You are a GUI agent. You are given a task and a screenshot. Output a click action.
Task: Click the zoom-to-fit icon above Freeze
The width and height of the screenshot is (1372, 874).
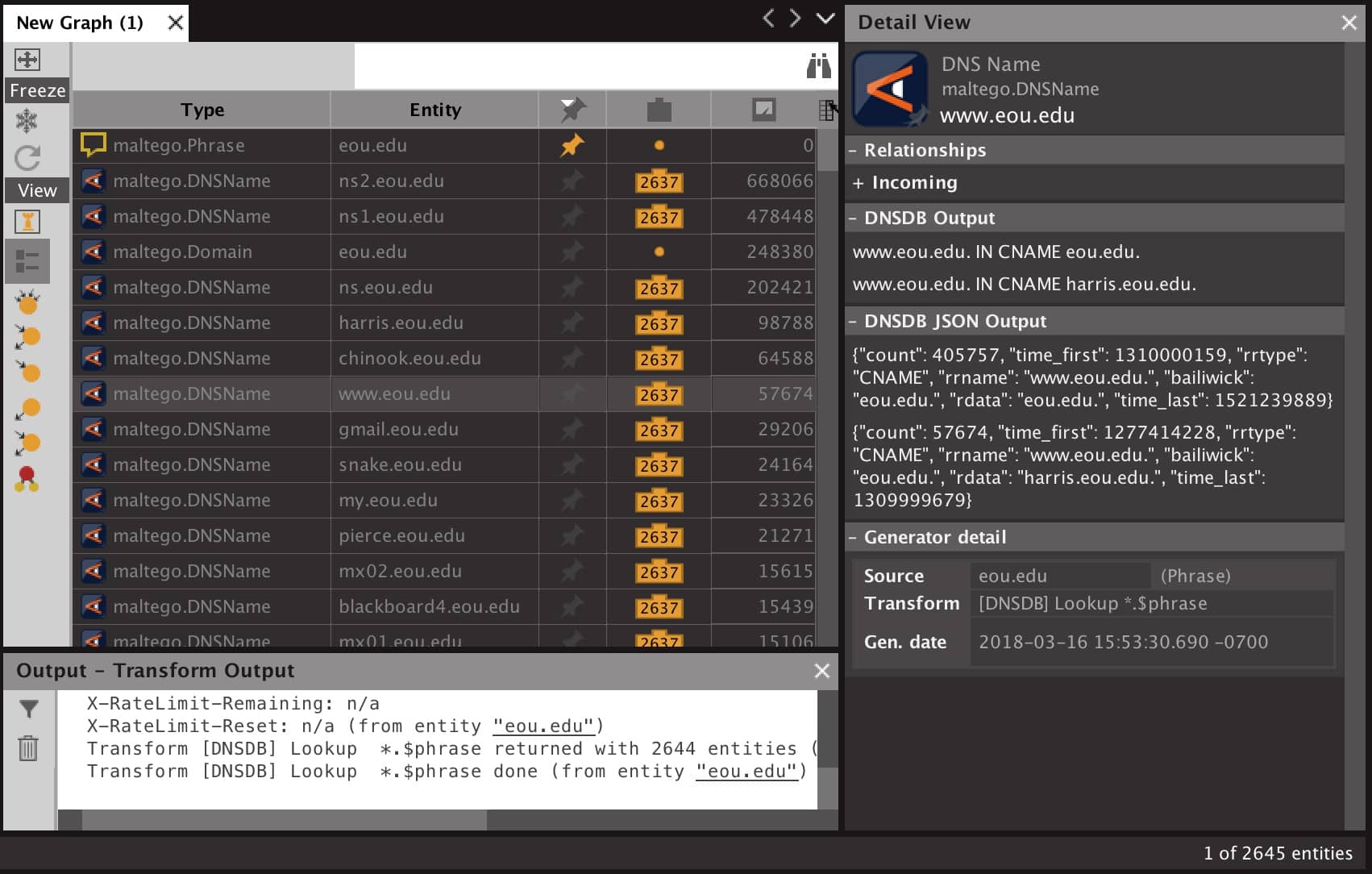[x=27, y=60]
